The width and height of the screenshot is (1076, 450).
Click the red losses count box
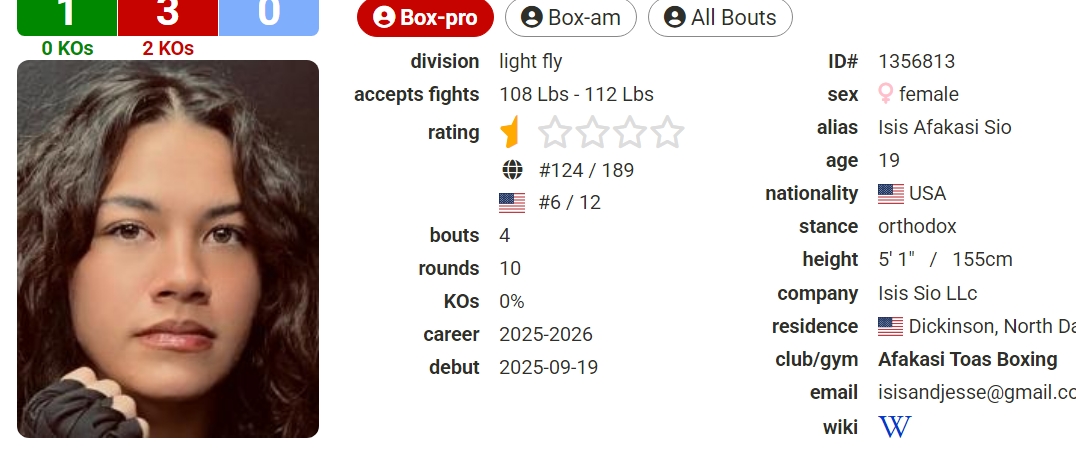click(x=168, y=15)
